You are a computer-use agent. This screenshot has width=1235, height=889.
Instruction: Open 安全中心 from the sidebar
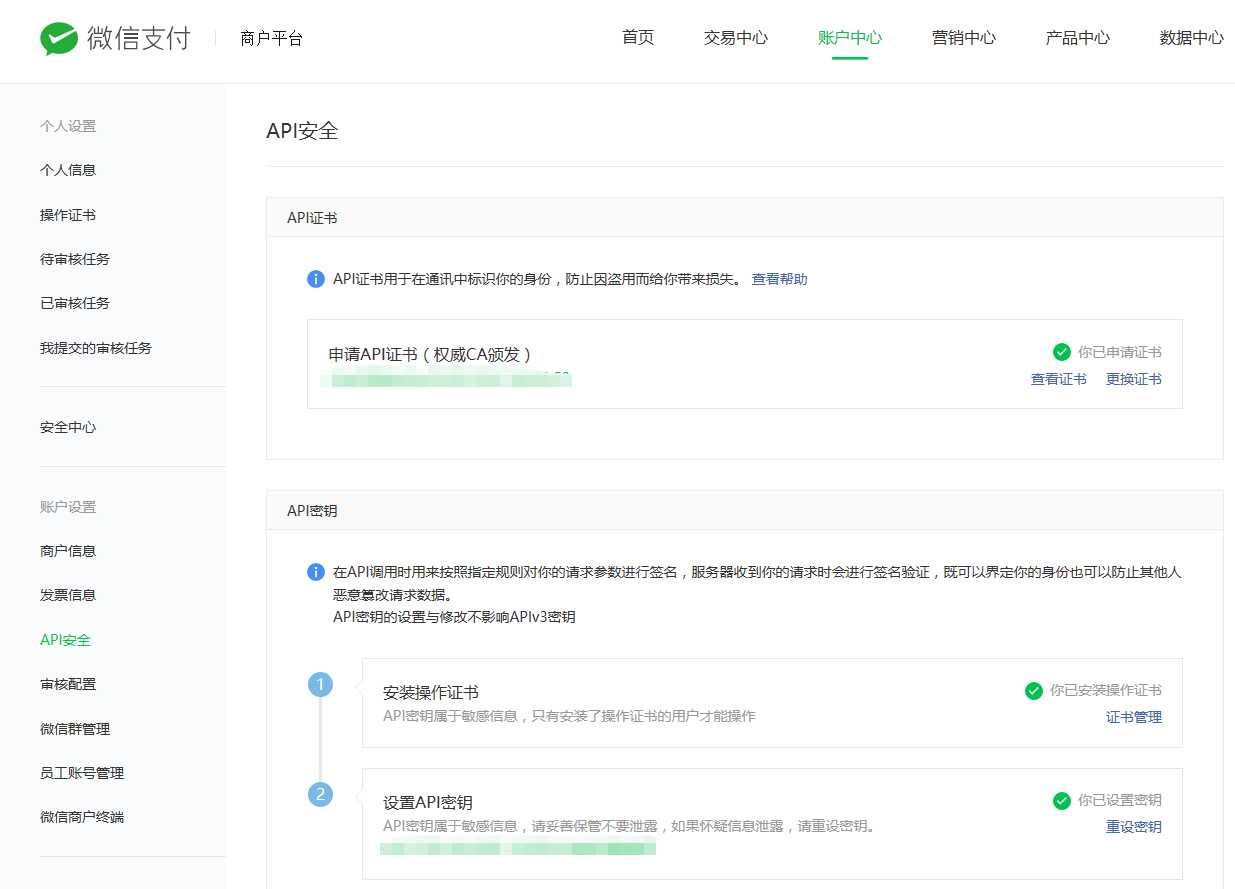(x=68, y=427)
